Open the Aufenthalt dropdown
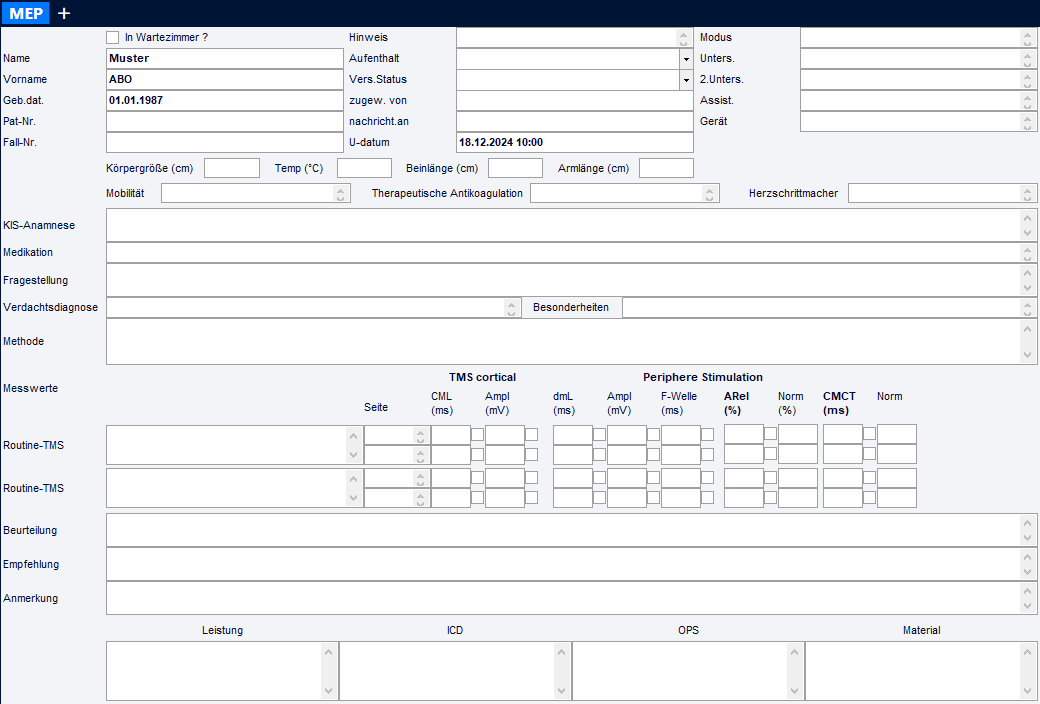 686,59
